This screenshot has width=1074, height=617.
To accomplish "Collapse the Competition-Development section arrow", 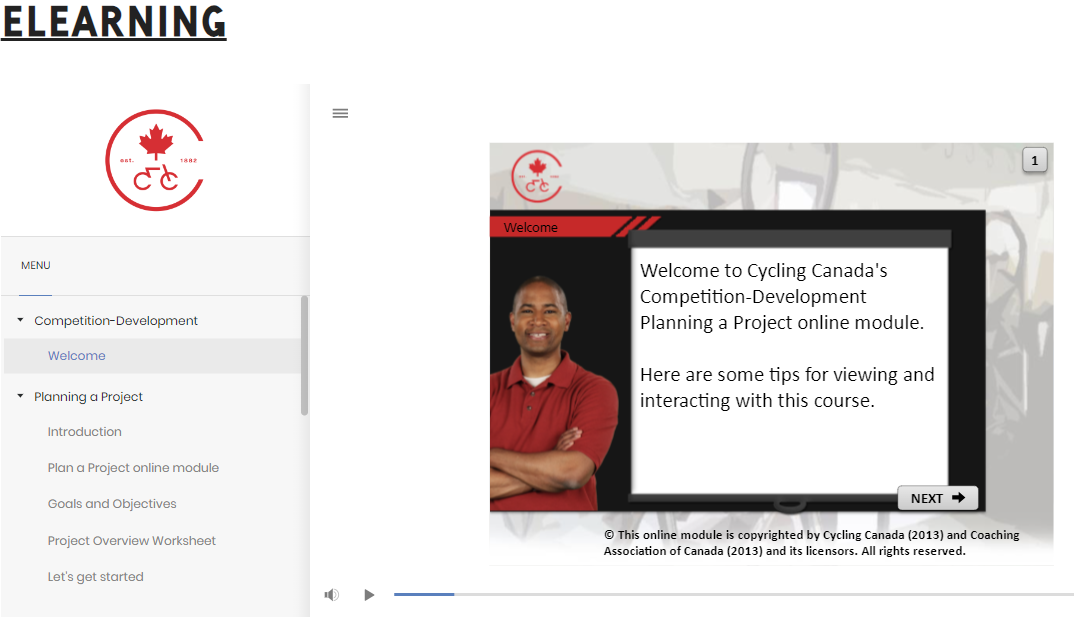I will tap(21, 320).
